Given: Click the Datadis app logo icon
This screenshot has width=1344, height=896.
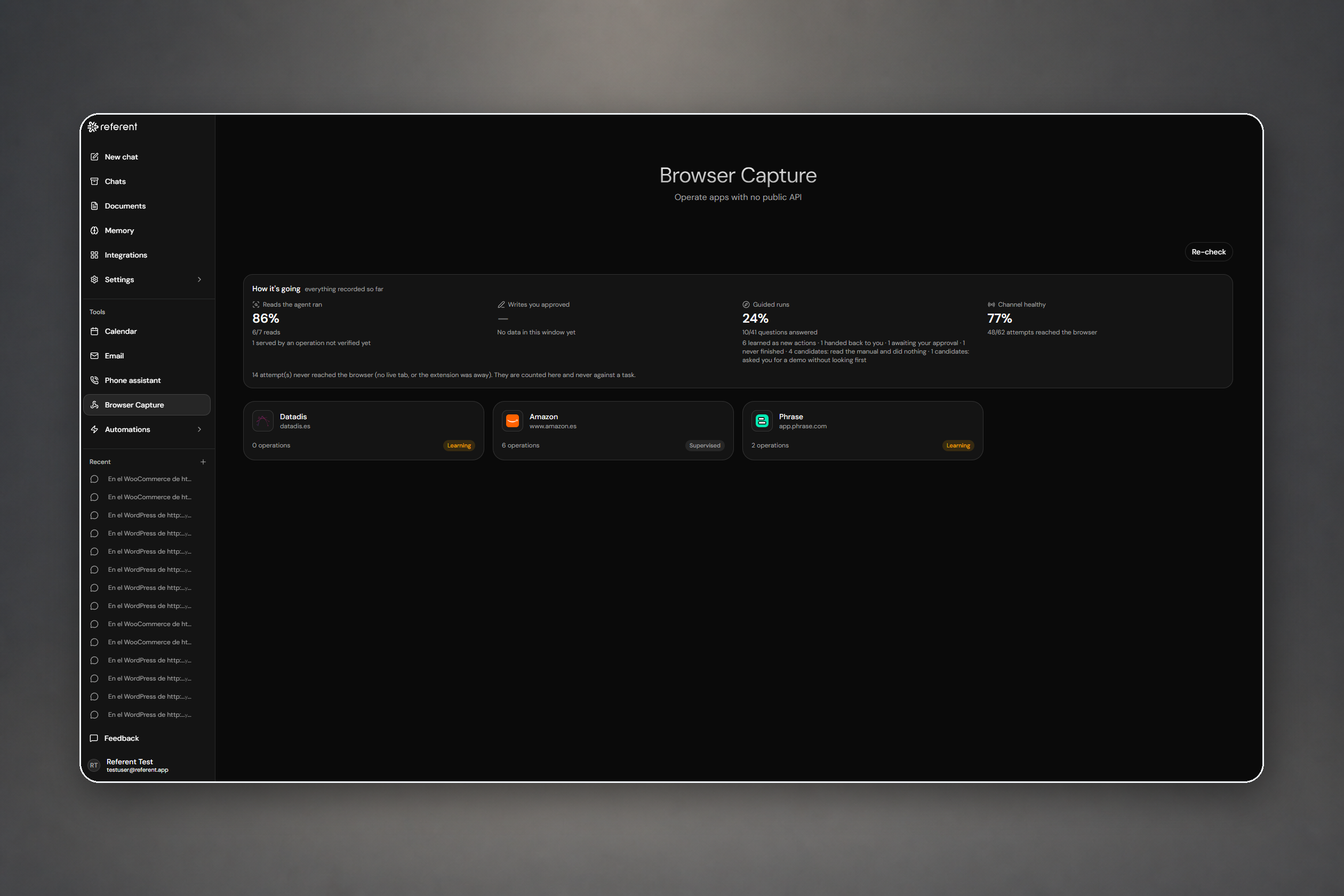Looking at the screenshot, I should coord(263,421).
